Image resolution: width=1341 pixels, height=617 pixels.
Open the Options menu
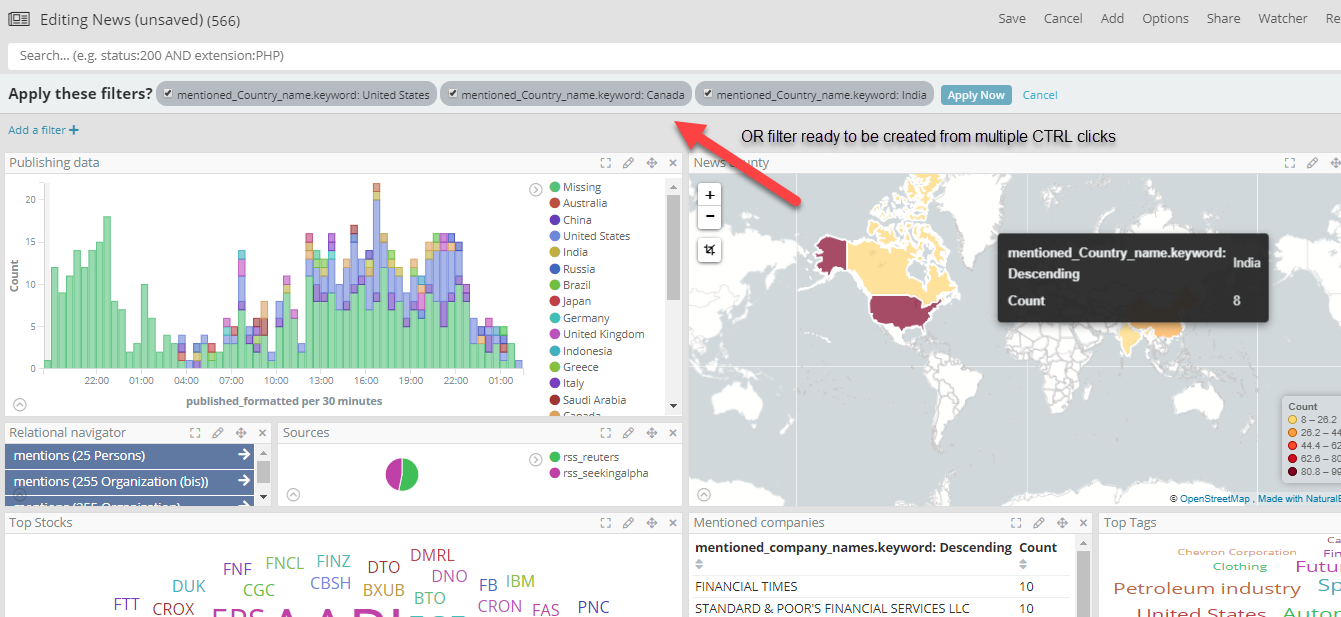pos(1165,18)
